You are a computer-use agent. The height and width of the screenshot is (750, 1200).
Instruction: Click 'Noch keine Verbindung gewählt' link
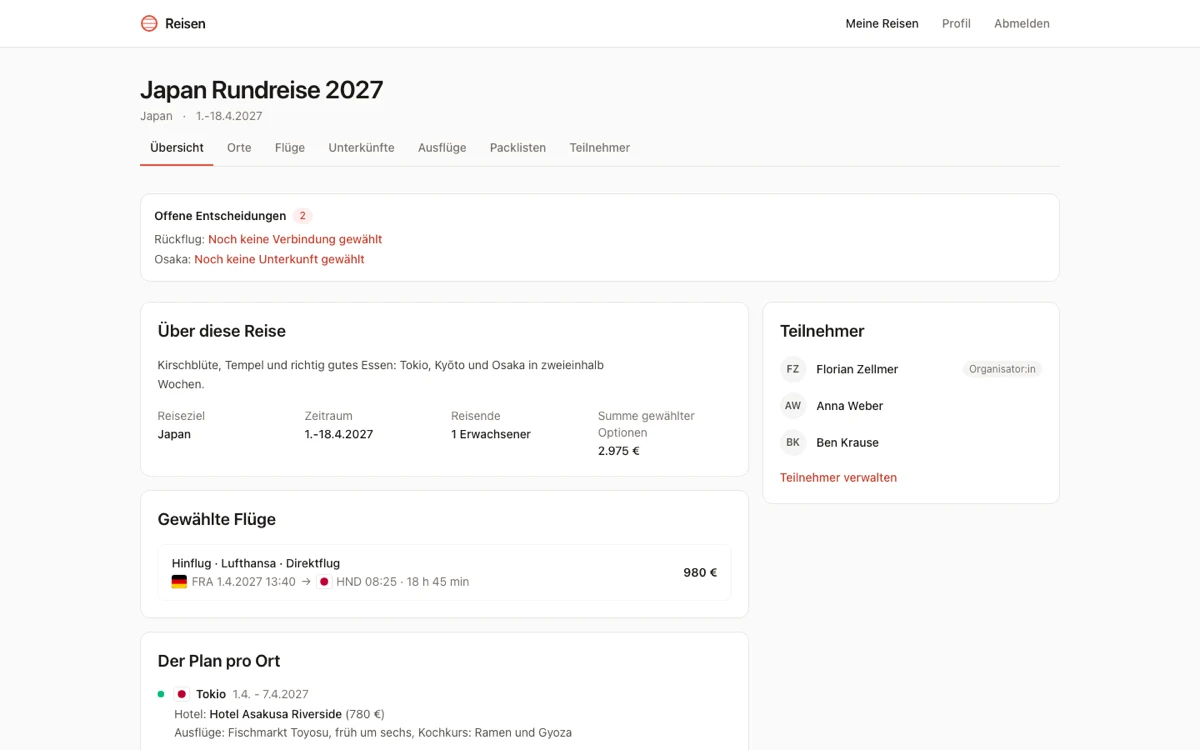click(295, 239)
